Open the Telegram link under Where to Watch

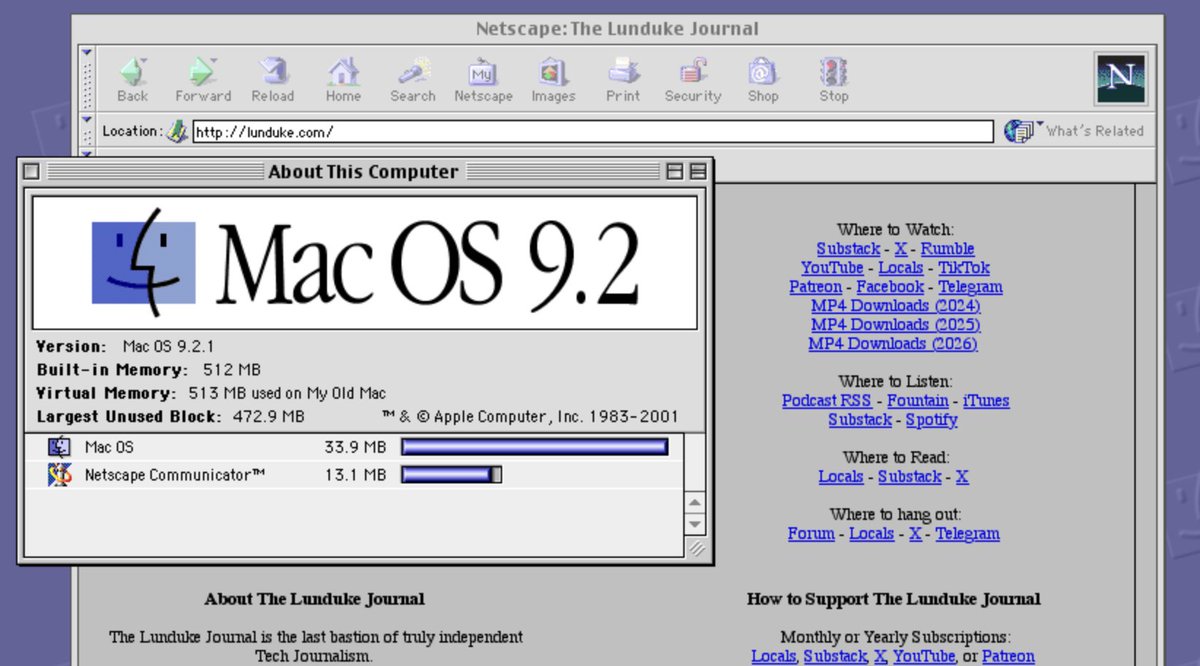[970, 287]
